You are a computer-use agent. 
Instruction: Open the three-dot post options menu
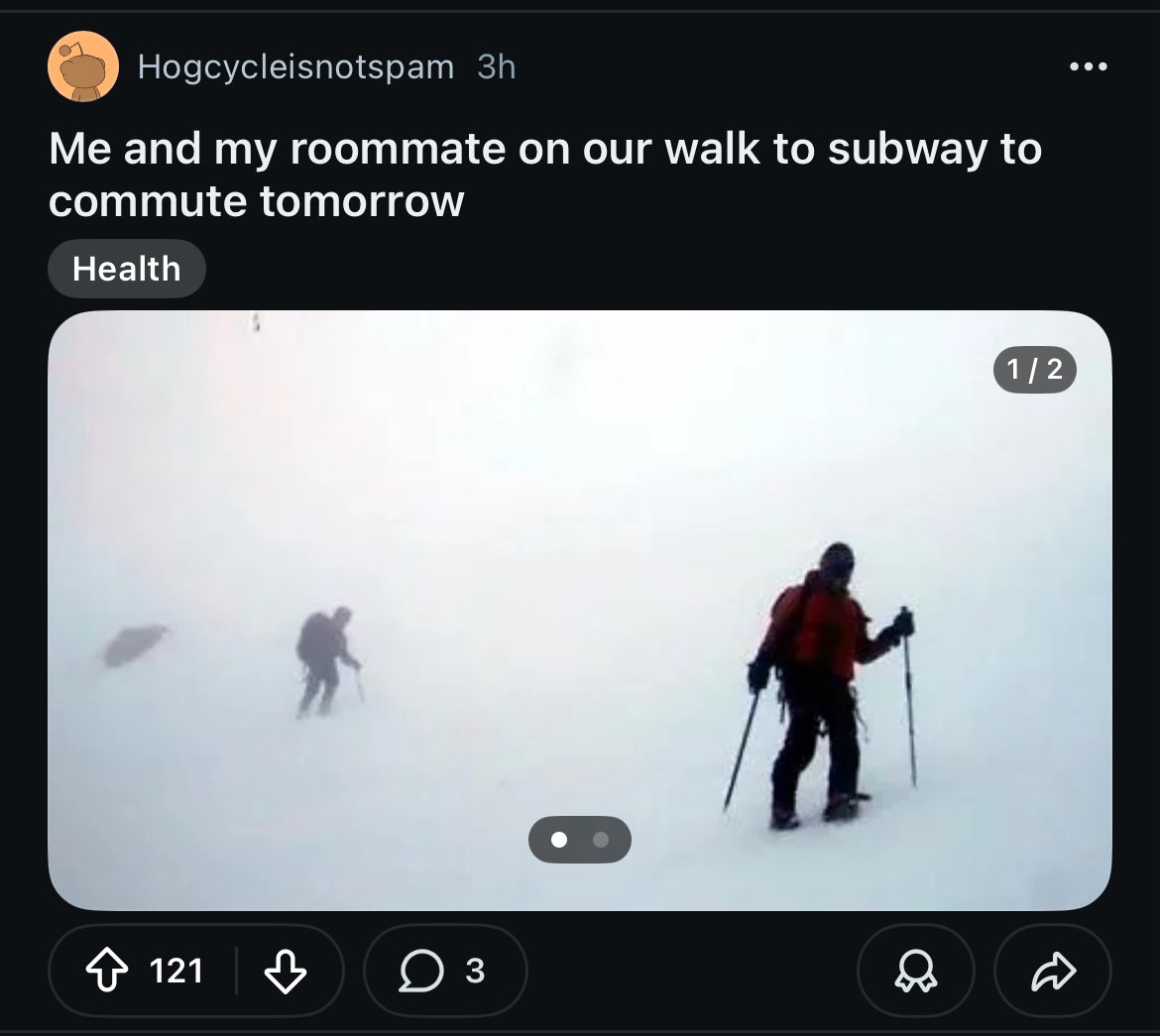tap(1088, 67)
